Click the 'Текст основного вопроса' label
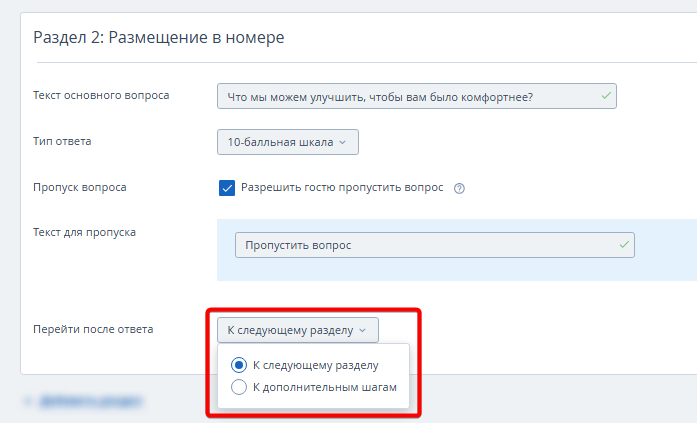Image resolution: width=697 pixels, height=423 pixels. (x=101, y=96)
